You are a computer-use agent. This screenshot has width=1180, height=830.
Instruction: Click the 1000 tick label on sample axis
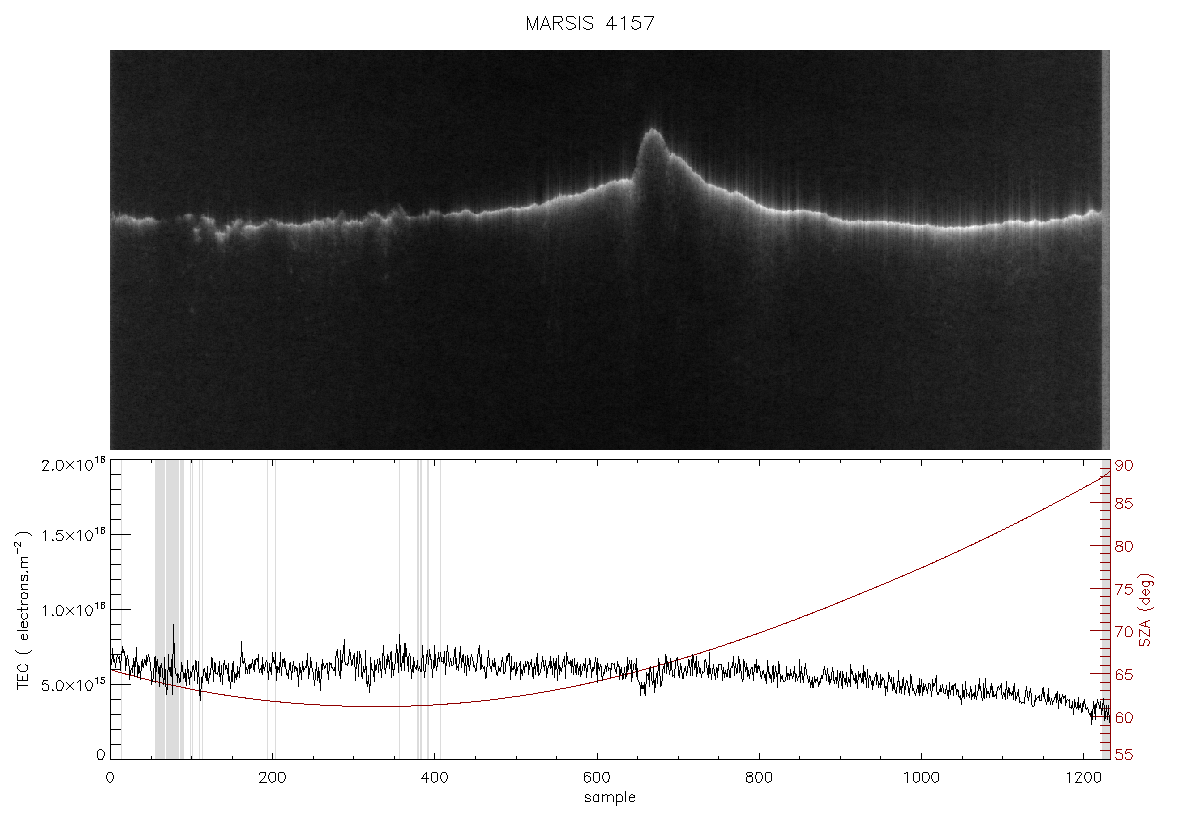[x=921, y=777]
